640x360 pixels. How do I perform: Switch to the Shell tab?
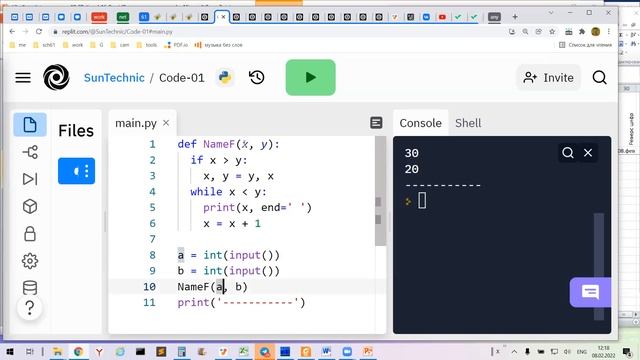(x=468, y=123)
